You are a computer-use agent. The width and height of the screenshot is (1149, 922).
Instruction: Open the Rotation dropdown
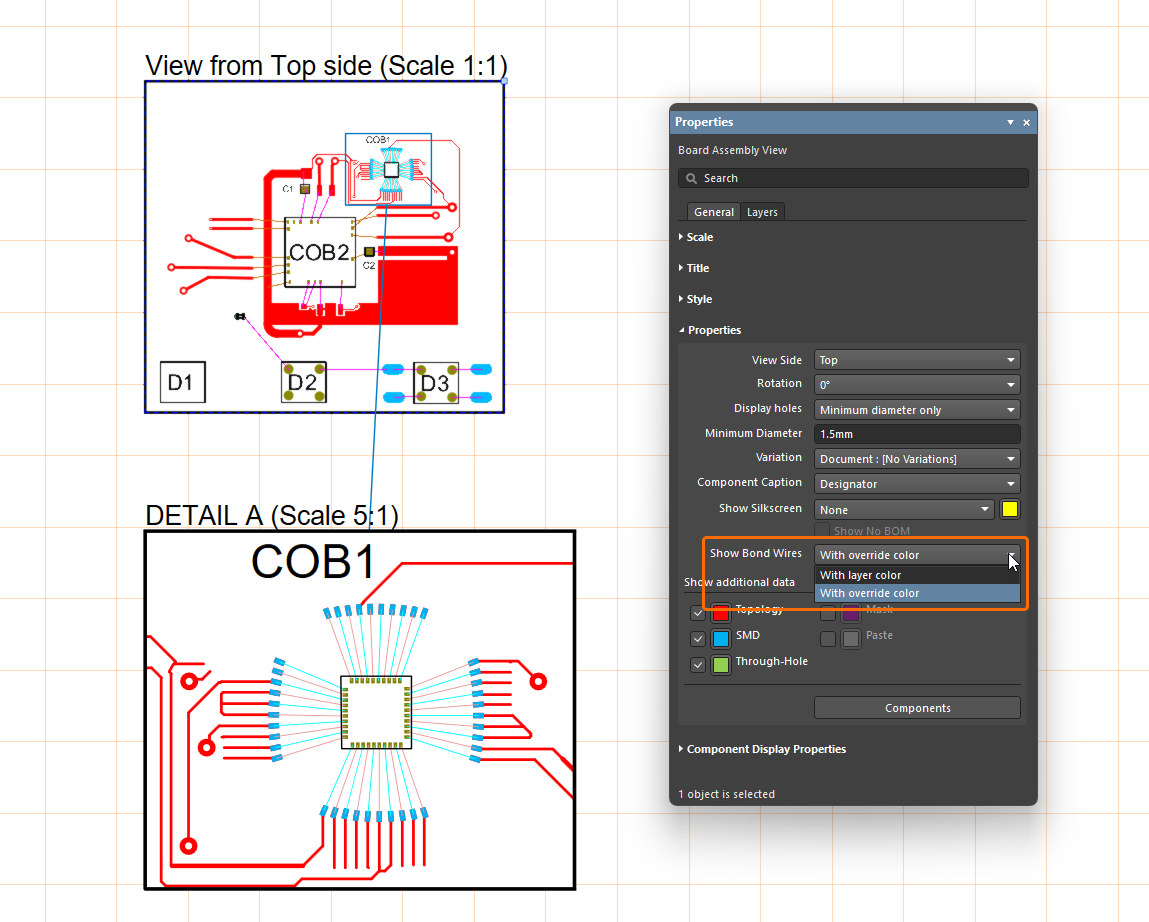(917, 384)
